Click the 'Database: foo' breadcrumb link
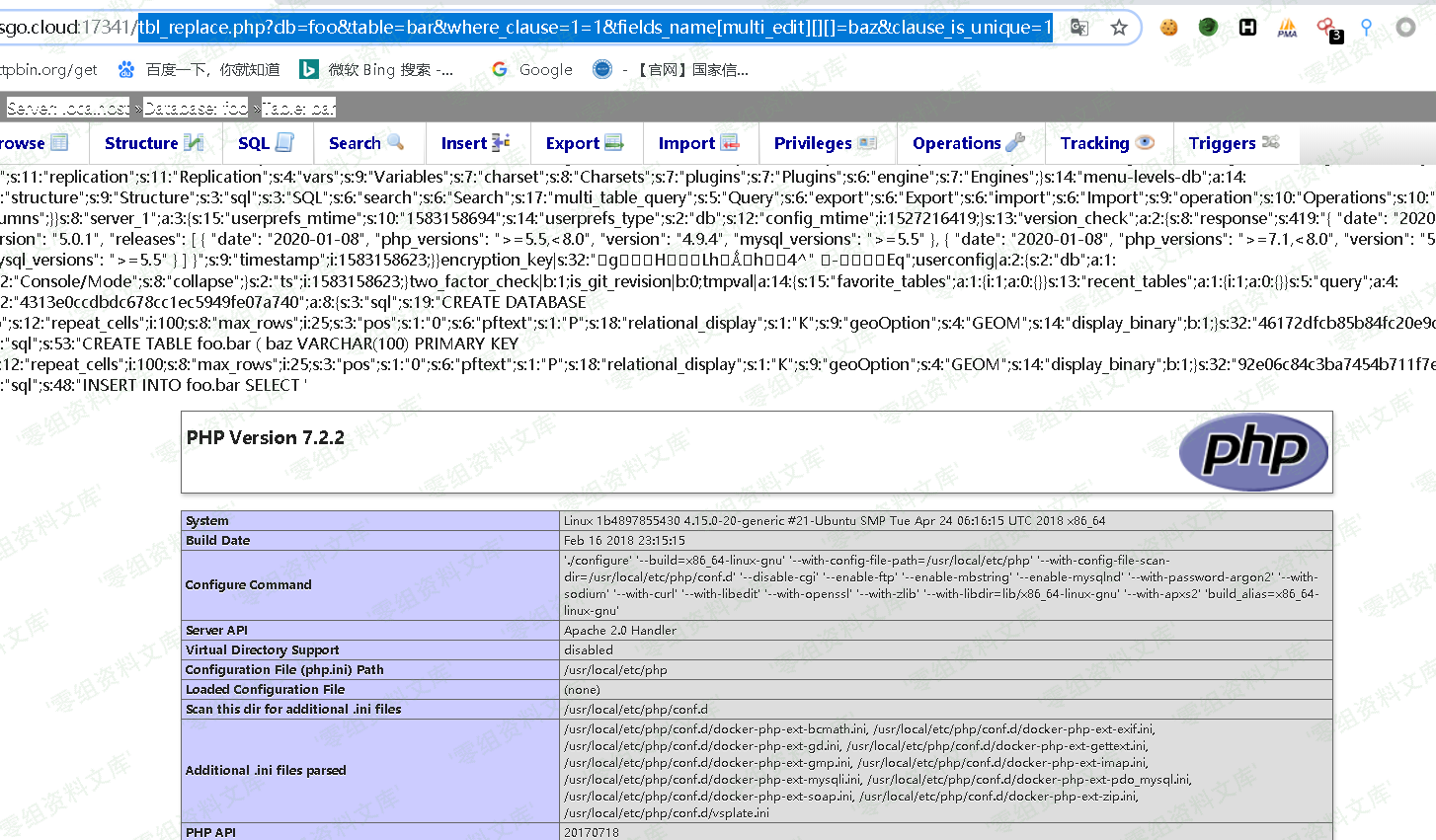1436x840 pixels. tap(196, 108)
